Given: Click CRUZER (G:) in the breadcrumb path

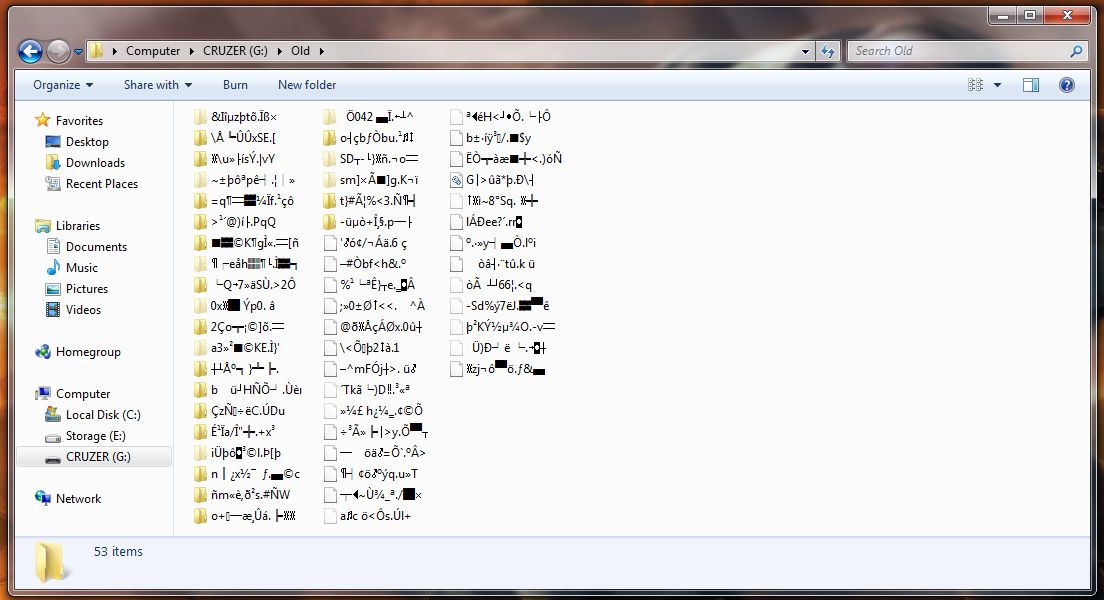Looking at the screenshot, I should point(234,50).
